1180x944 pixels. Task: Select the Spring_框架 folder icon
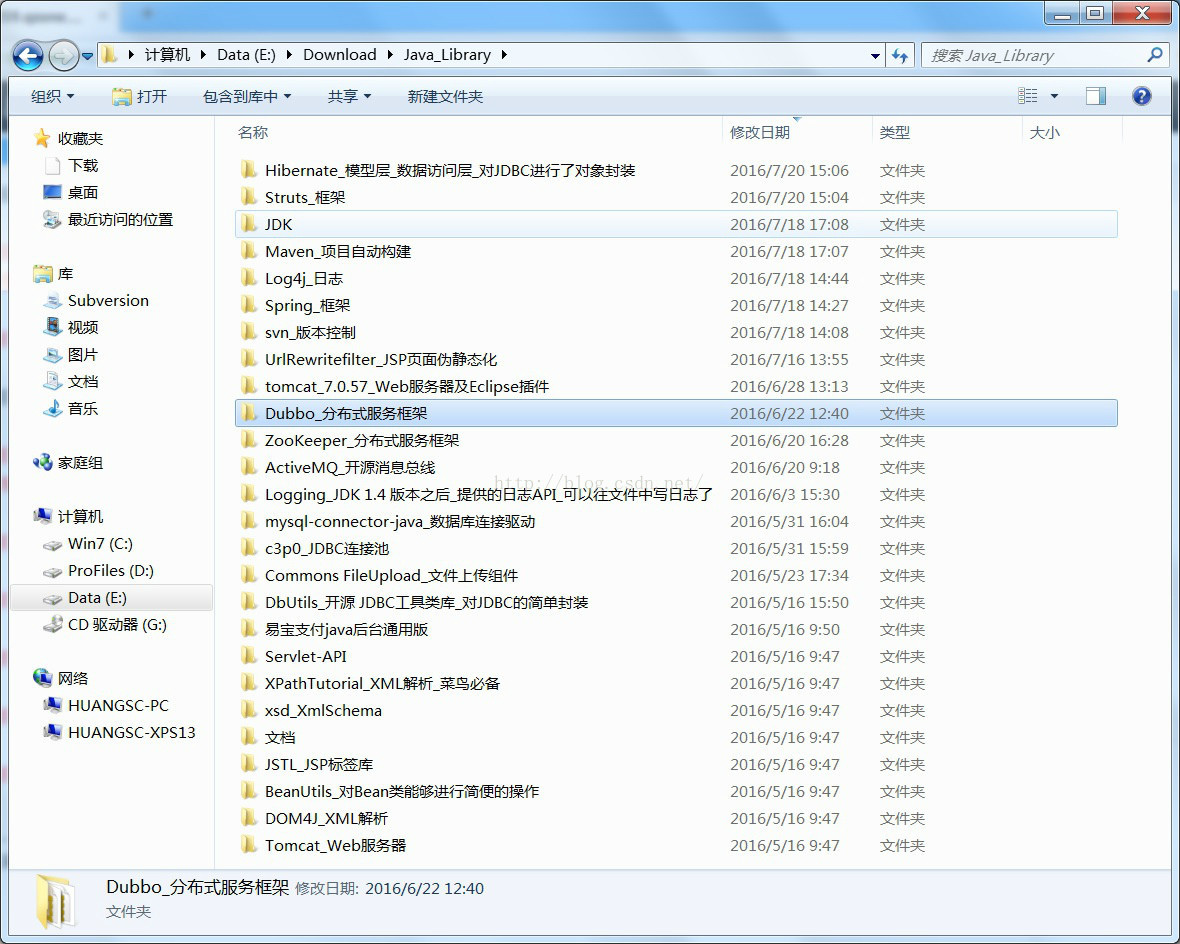tap(249, 305)
